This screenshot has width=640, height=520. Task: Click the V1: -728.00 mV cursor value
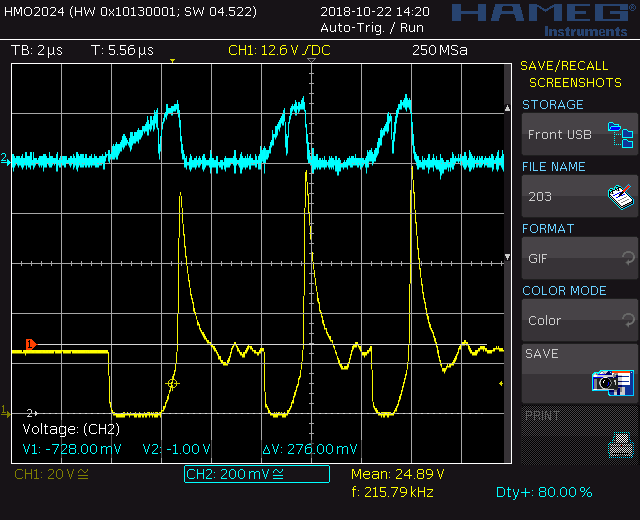point(72,449)
